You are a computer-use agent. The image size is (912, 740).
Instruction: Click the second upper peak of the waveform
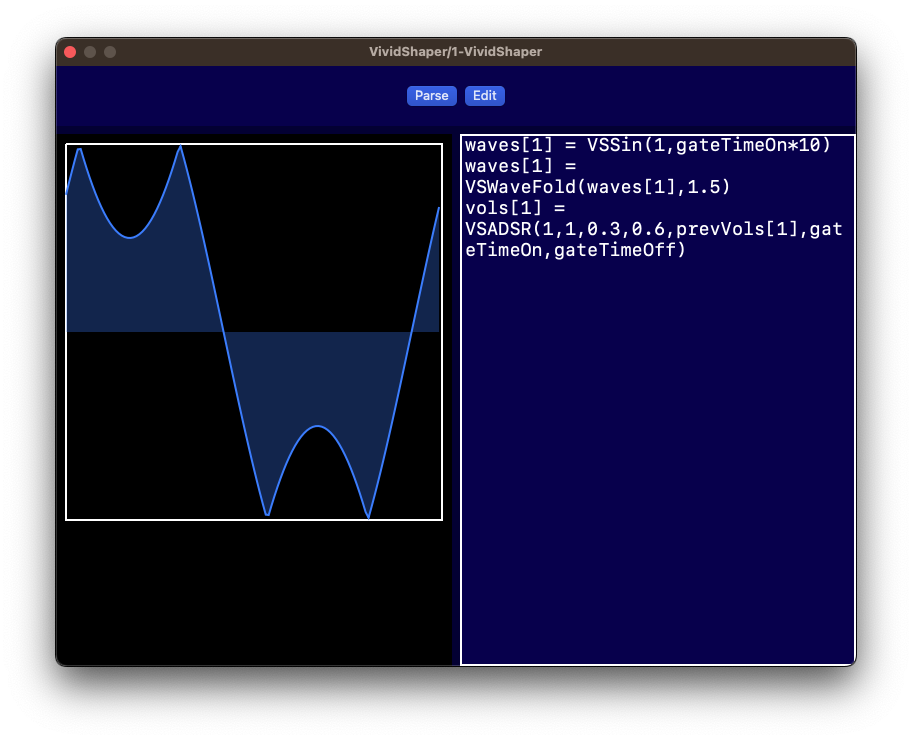[x=180, y=148]
